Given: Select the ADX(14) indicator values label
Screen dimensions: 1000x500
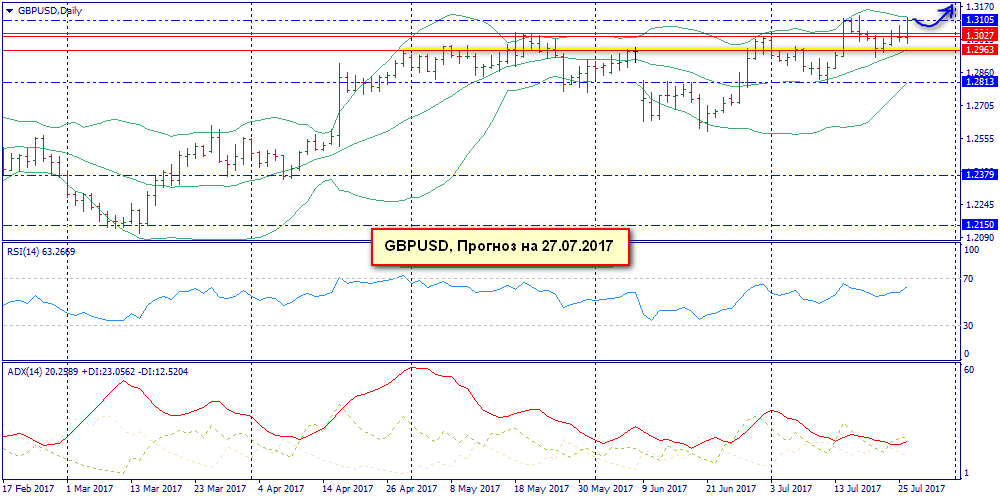Looking at the screenshot, I should click(96, 370).
